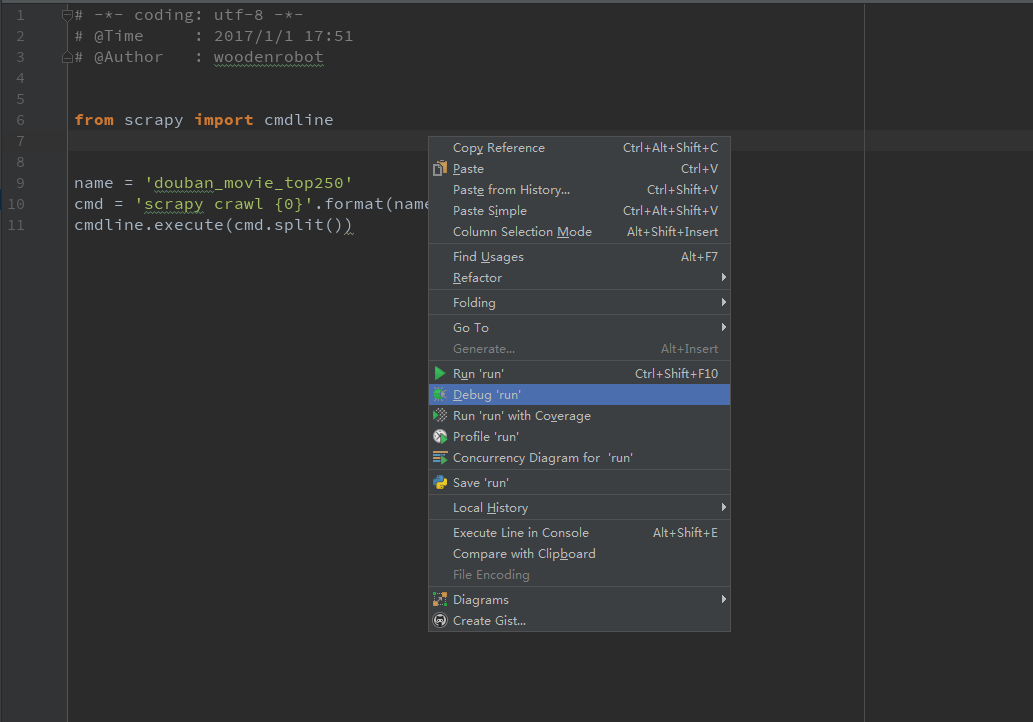The width and height of the screenshot is (1033, 722).
Task: Choose Copy Reference from the context menu
Action: click(499, 148)
